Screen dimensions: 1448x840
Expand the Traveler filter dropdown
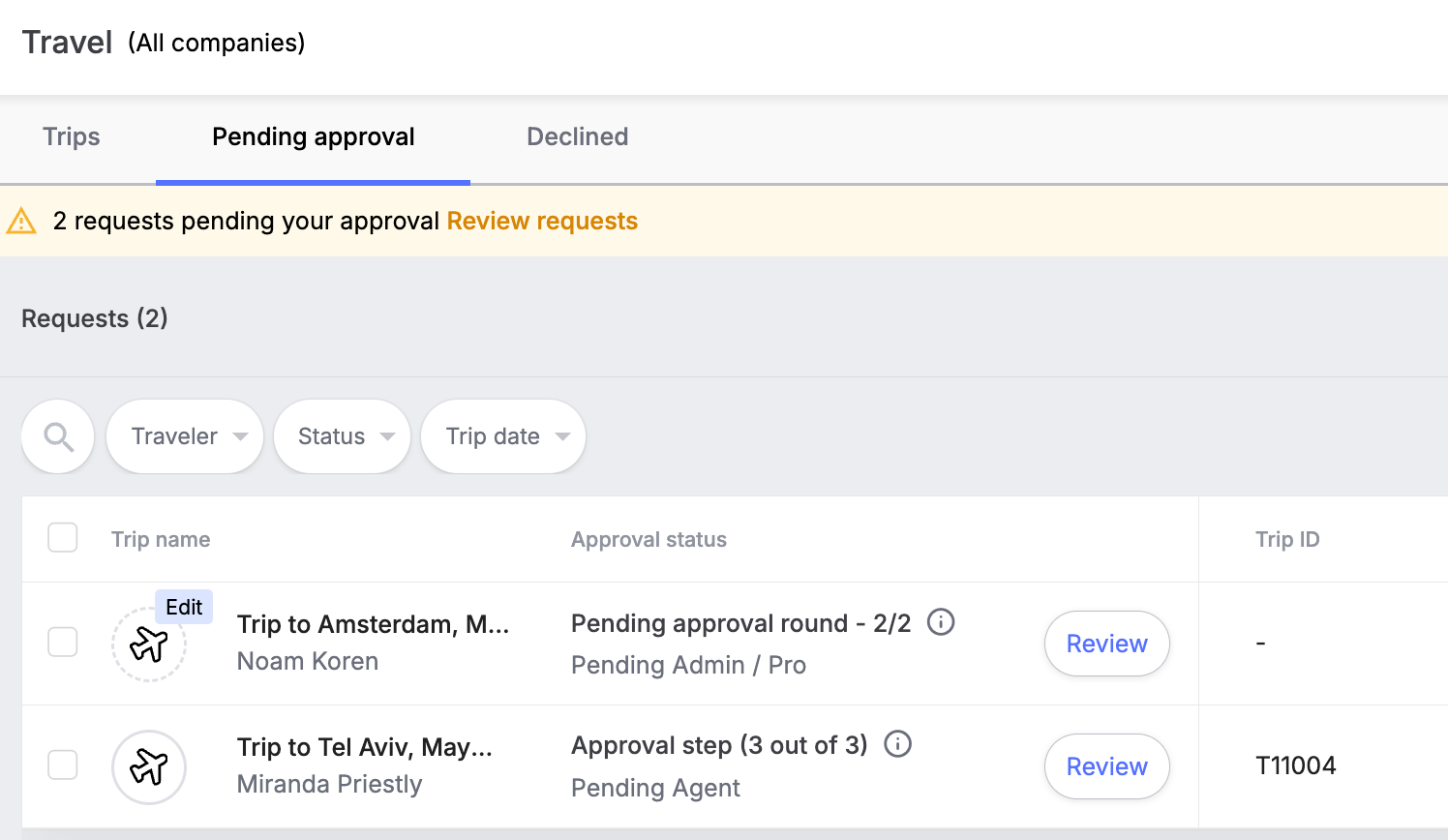point(185,436)
